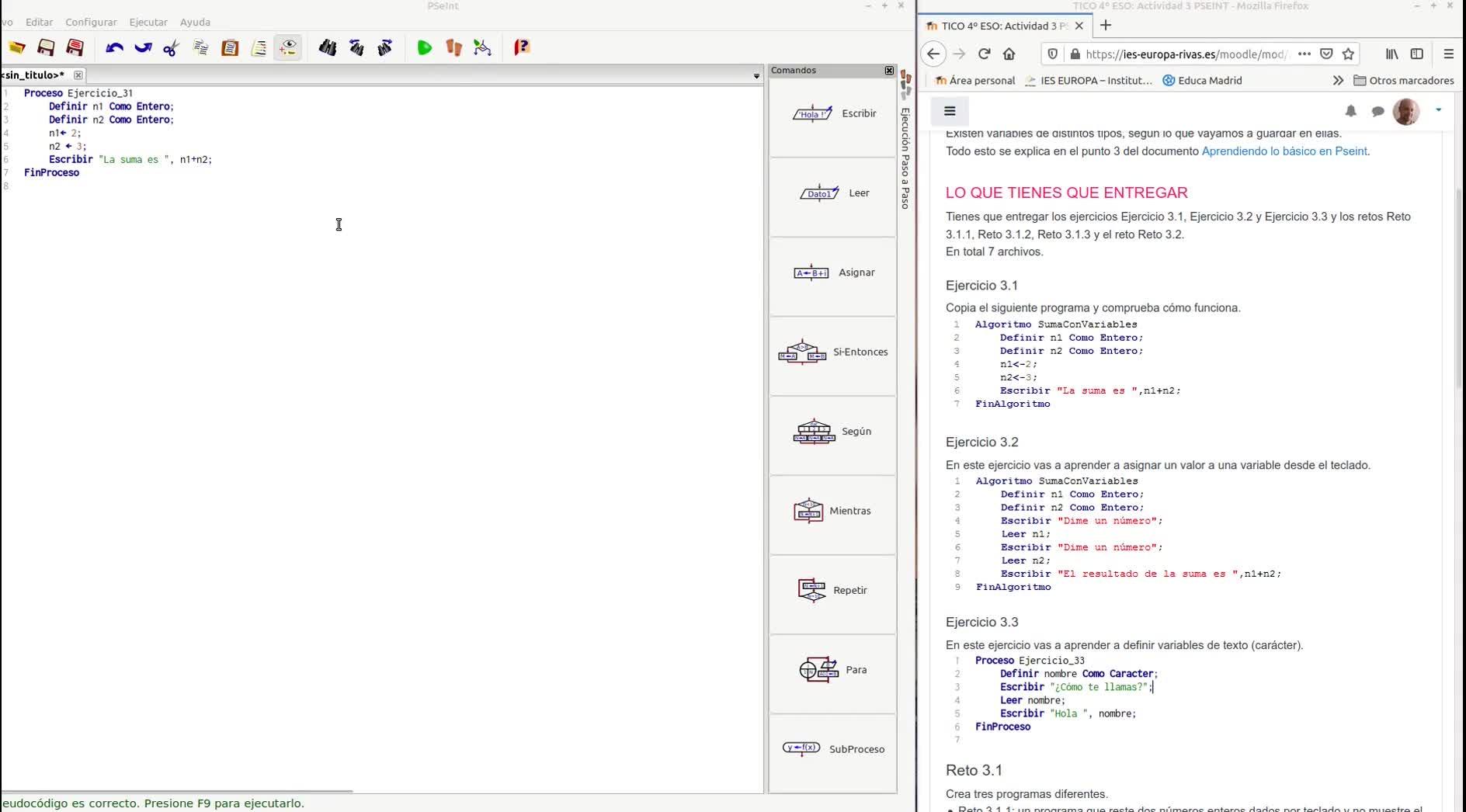The image size is (1466, 812).
Task: Expand the hidden bookmarks overflow chevron
Action: click(1337, 80)
